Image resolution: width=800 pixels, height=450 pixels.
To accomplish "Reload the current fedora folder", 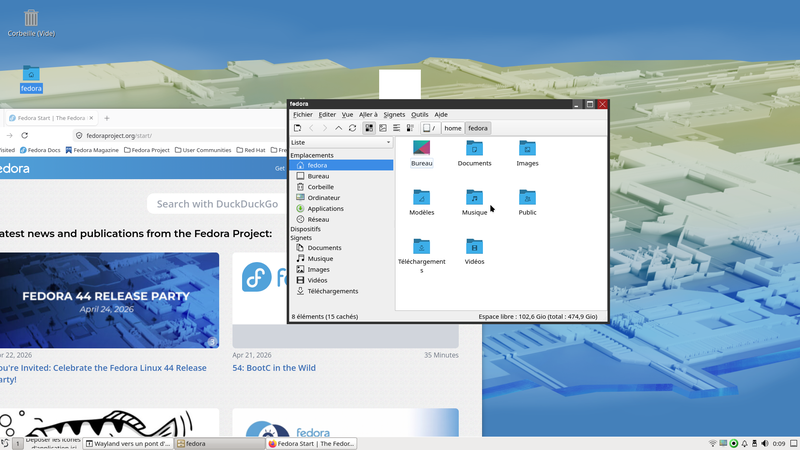I will pos(352,128).
